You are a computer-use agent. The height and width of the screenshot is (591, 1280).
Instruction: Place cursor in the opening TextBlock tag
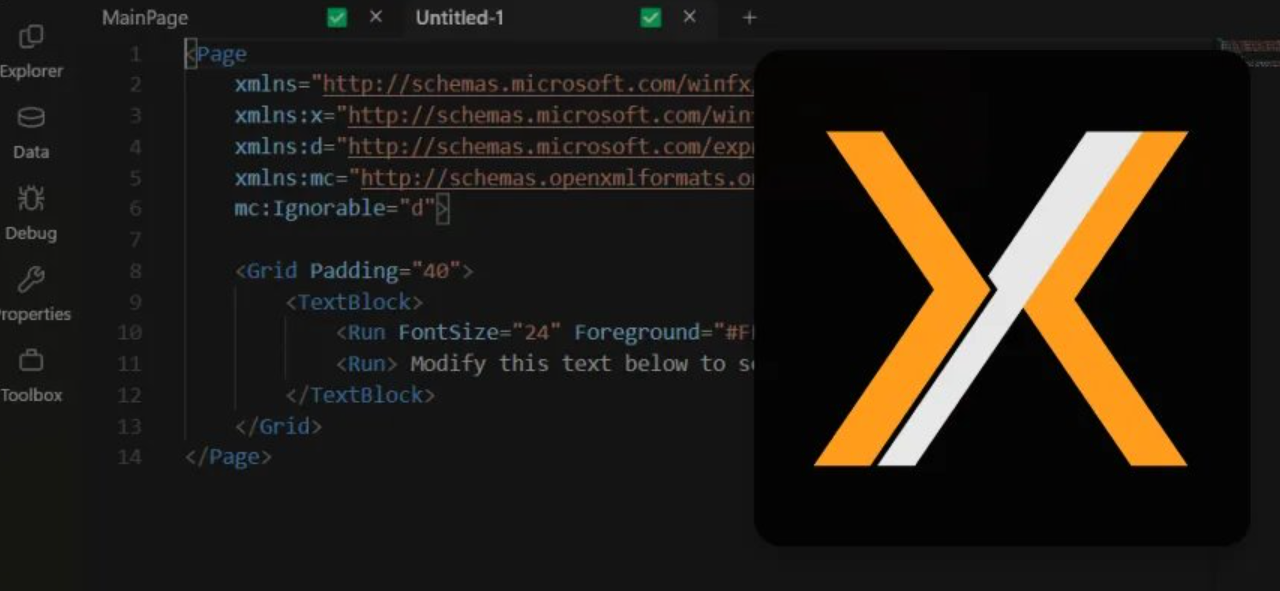point(354,302)
